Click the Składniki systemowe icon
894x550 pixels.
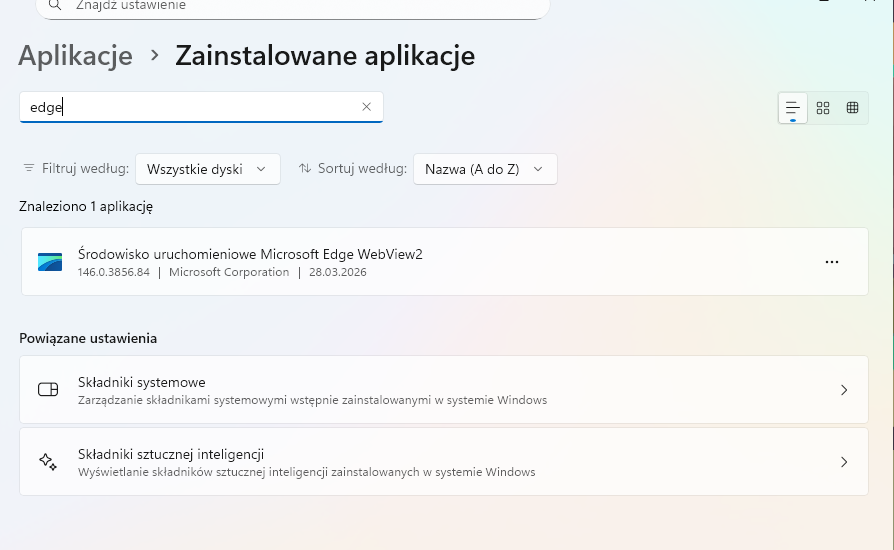pos(48,390)
